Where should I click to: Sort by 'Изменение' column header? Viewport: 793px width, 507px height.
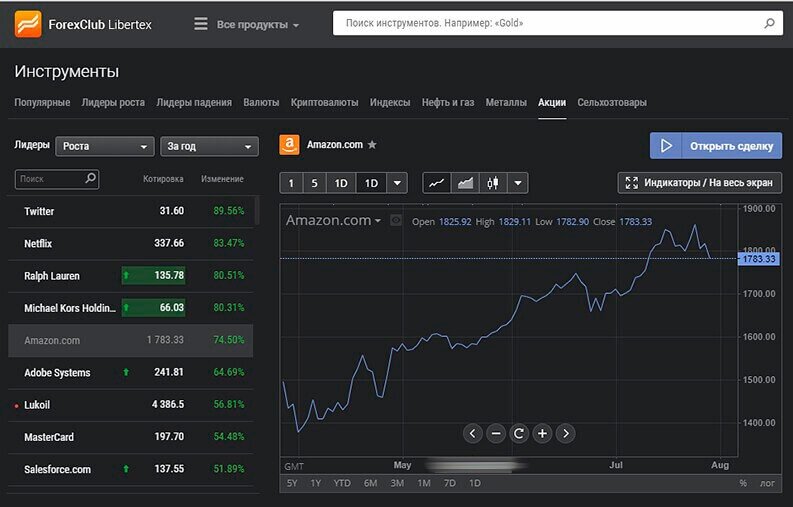(x=222, y=179)
